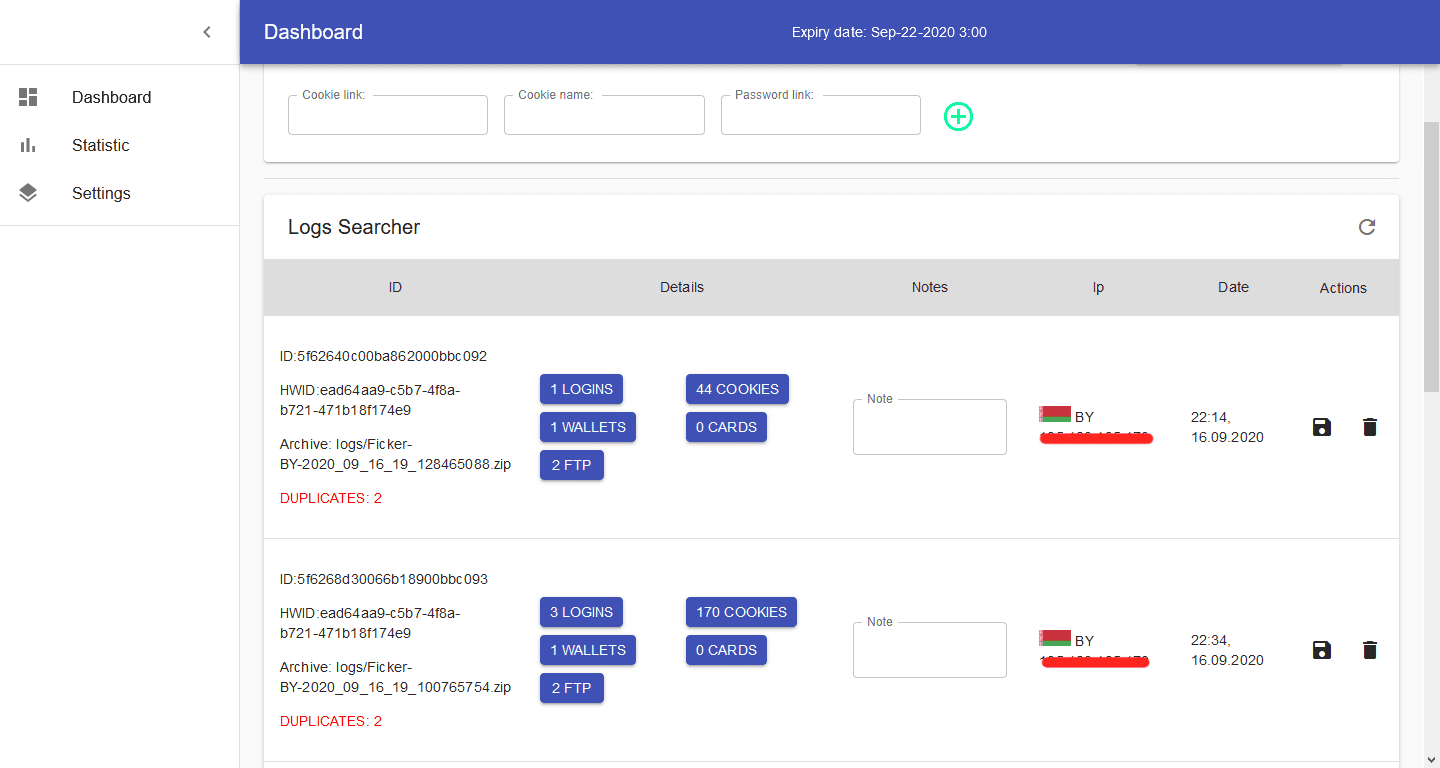This screenshot has width=1440, height=768.
Task: Click the 170 COOKIES button
Action: click(x=741, y=612)
